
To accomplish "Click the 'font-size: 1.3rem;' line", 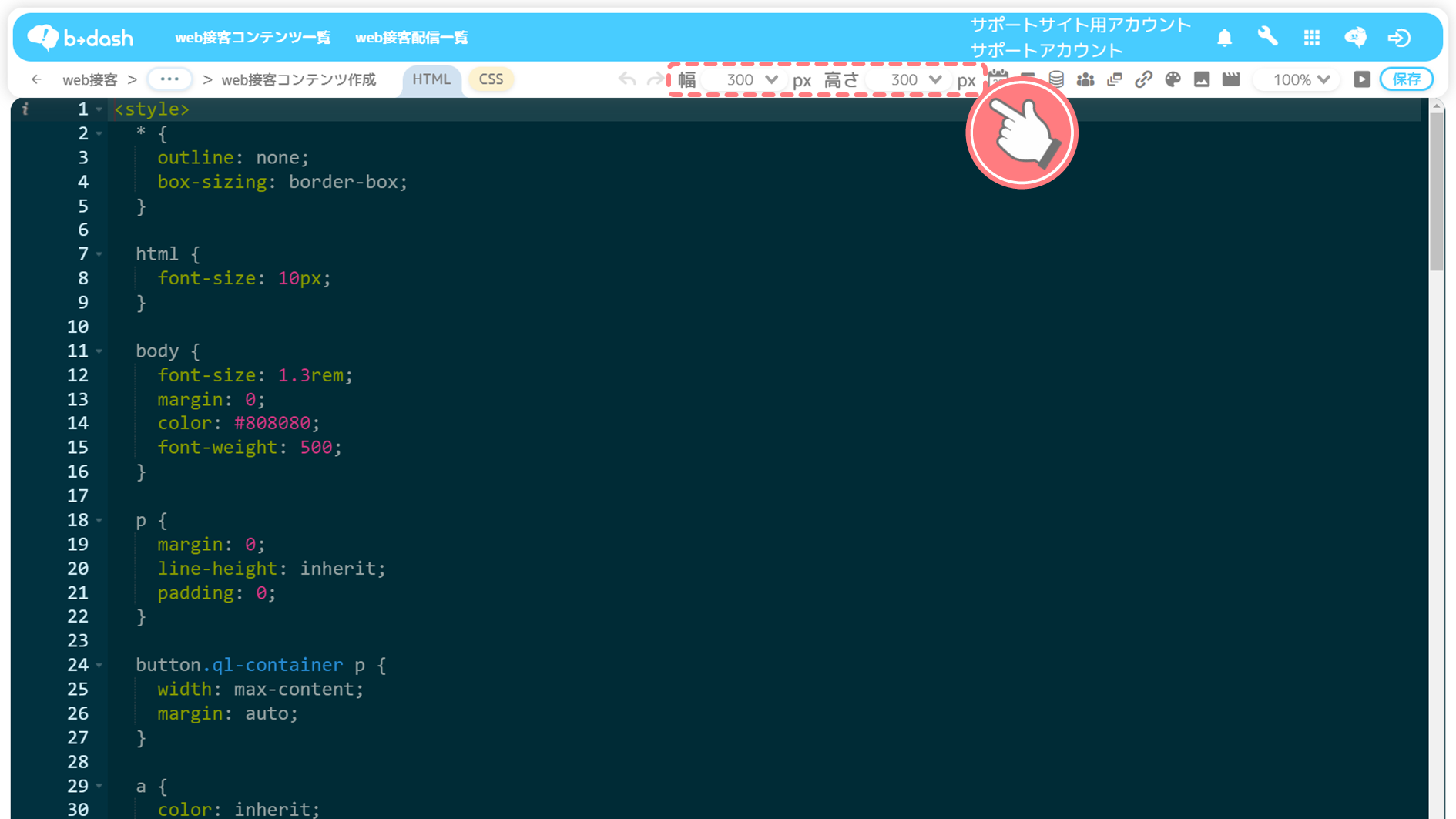I will [255, 375].
